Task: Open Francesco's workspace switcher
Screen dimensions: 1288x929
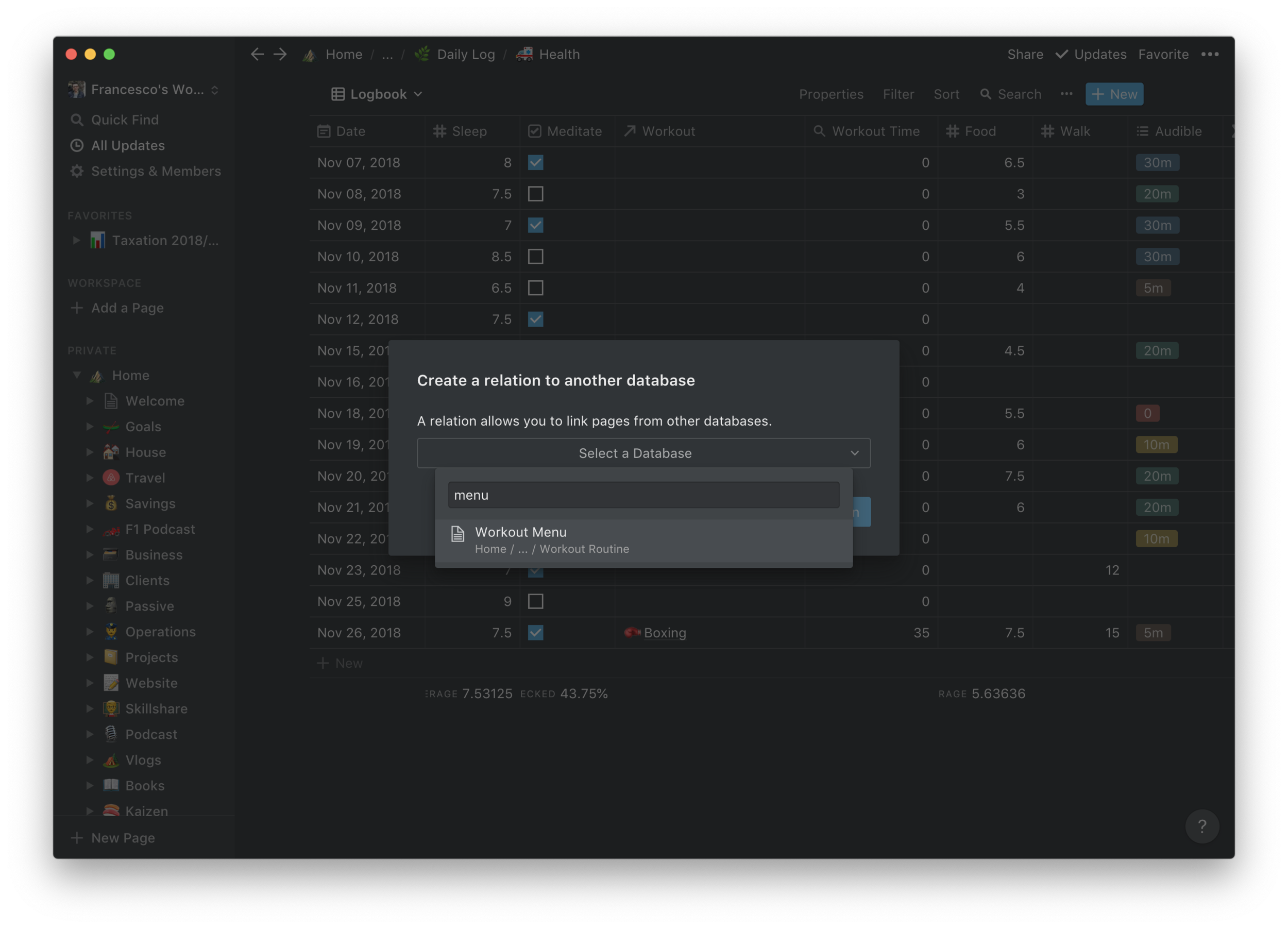Action: (x=143, y=90)
